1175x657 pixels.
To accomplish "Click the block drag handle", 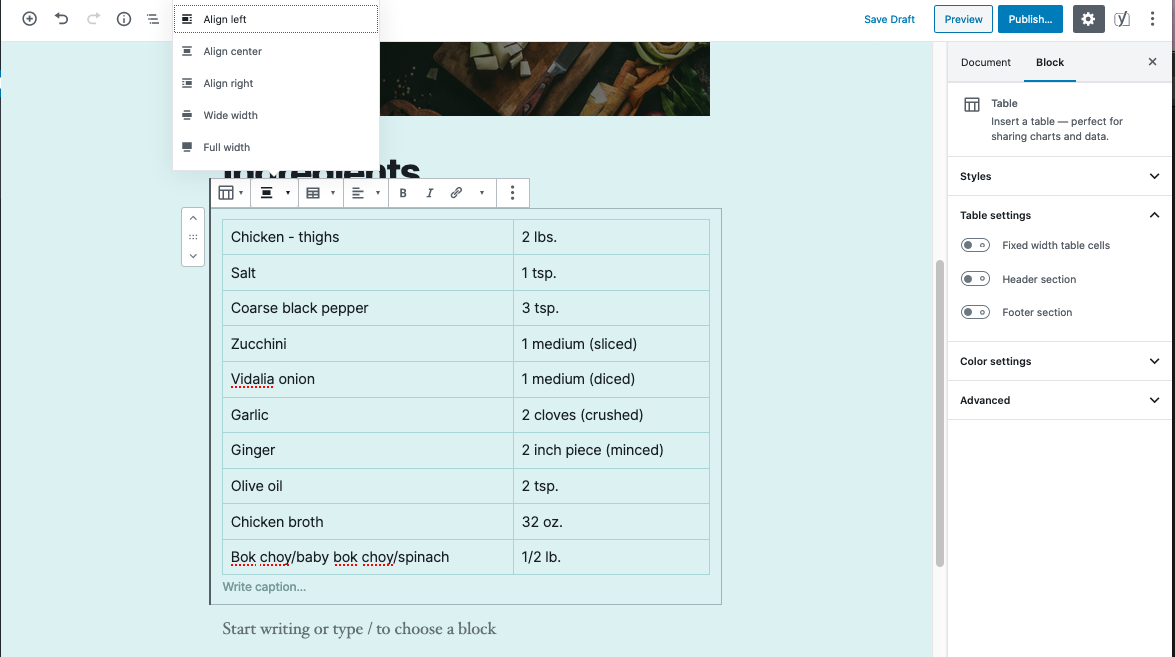I will pyautogui.click(x=193, y=237).
